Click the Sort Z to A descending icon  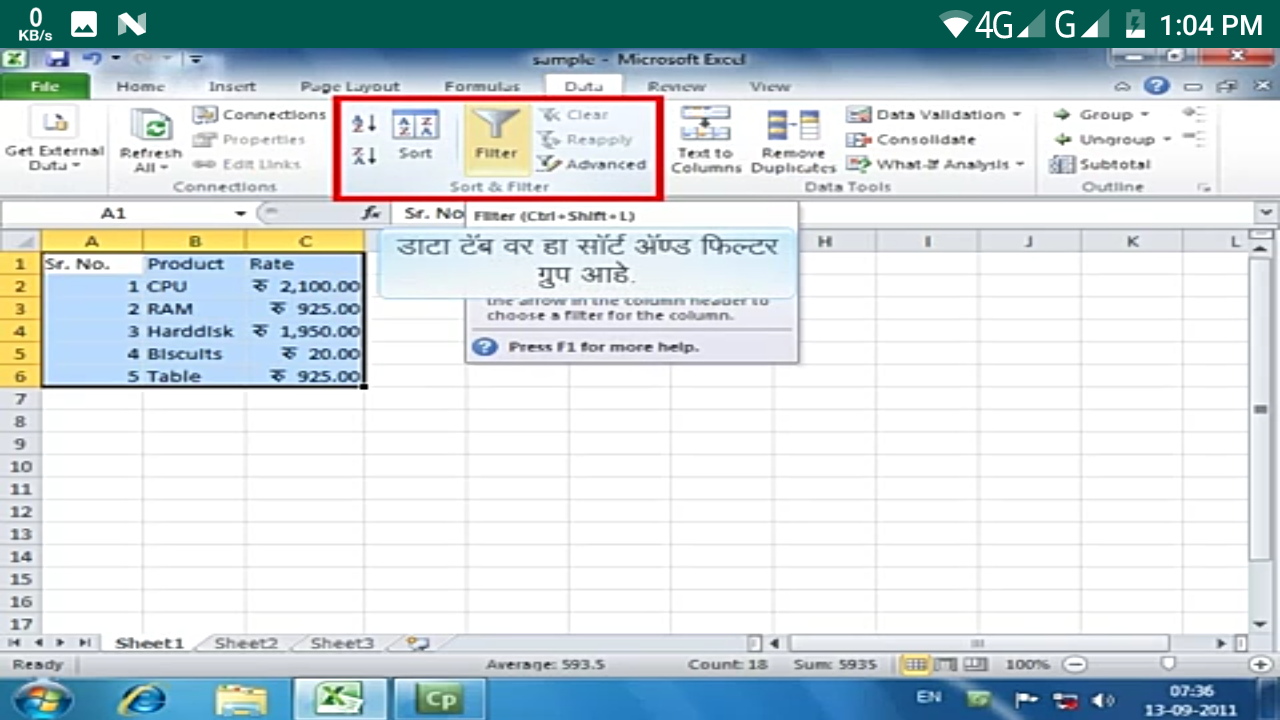pyautogui.click(x=365, y=155)
